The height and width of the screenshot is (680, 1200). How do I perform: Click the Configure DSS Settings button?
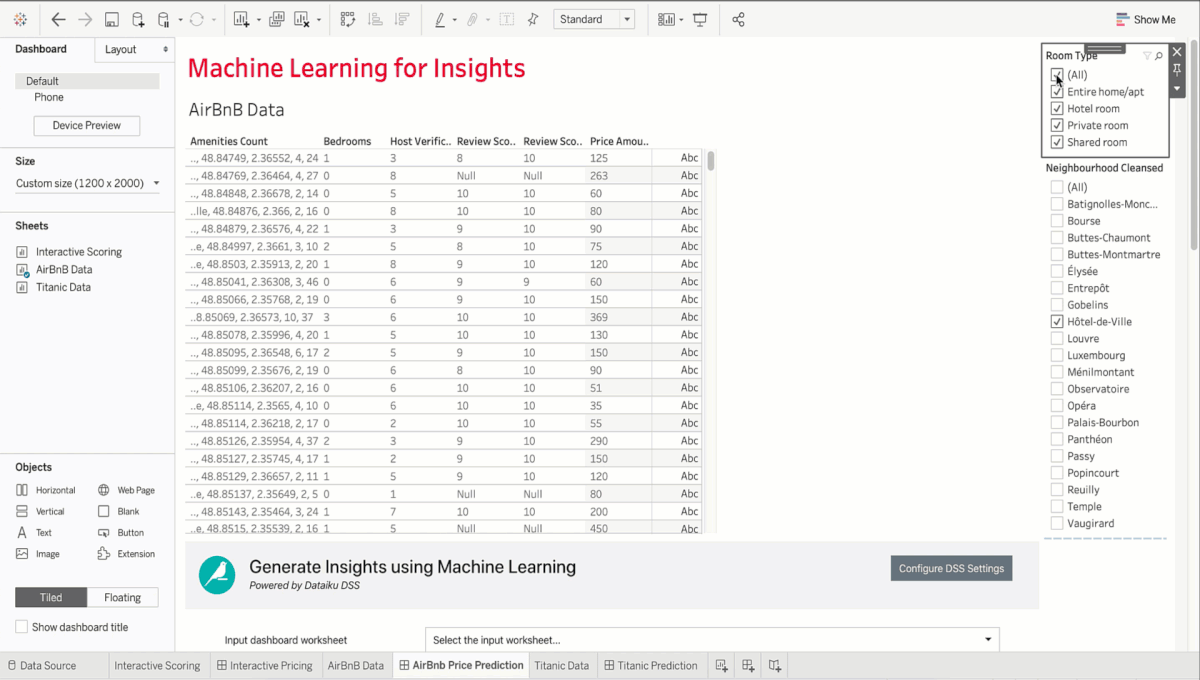point(950,568)
